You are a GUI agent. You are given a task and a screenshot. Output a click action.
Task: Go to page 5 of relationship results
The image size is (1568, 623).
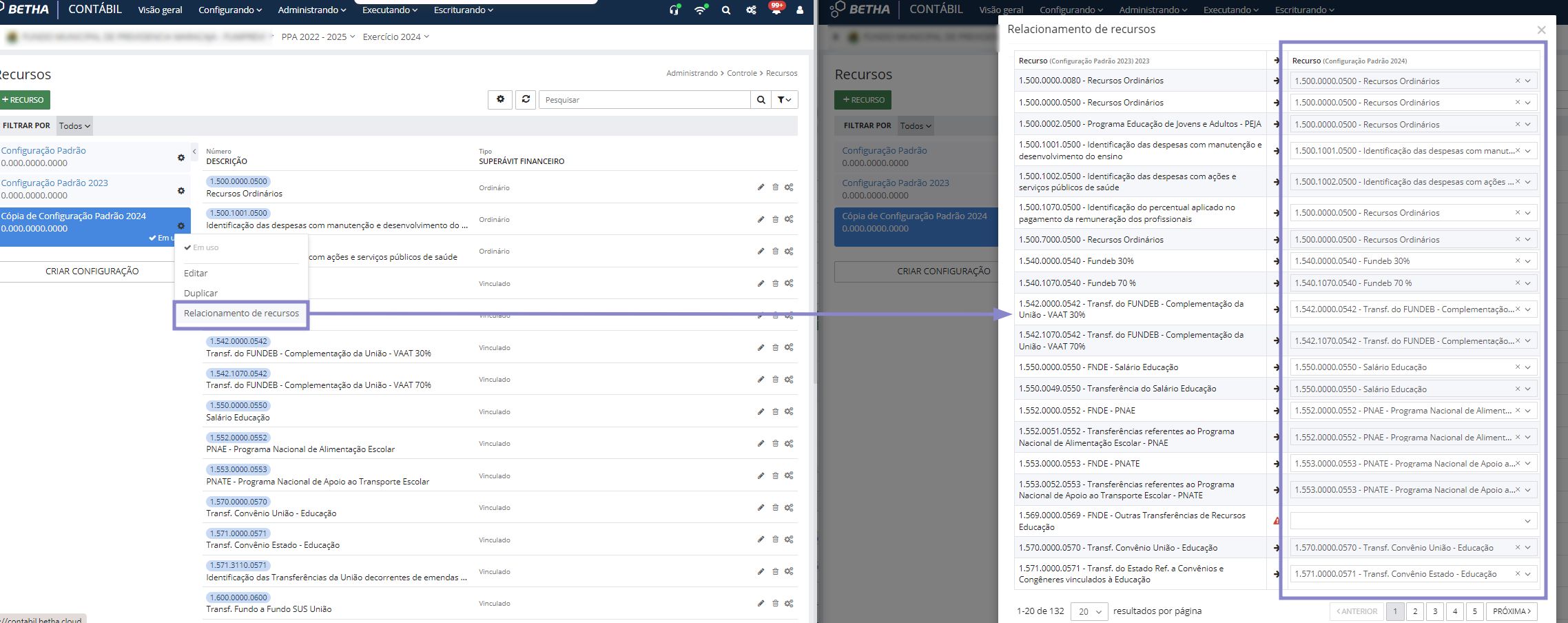pos(1474,611)
